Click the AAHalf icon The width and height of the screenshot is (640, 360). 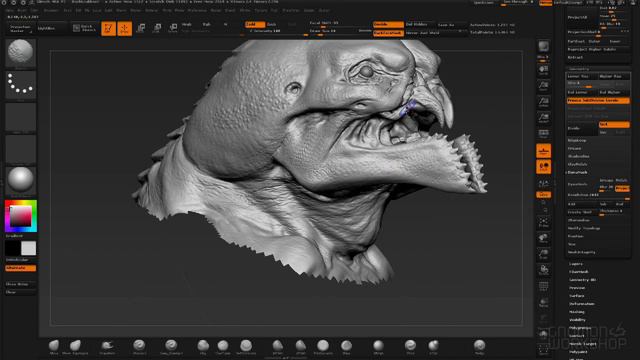[543, 118]
